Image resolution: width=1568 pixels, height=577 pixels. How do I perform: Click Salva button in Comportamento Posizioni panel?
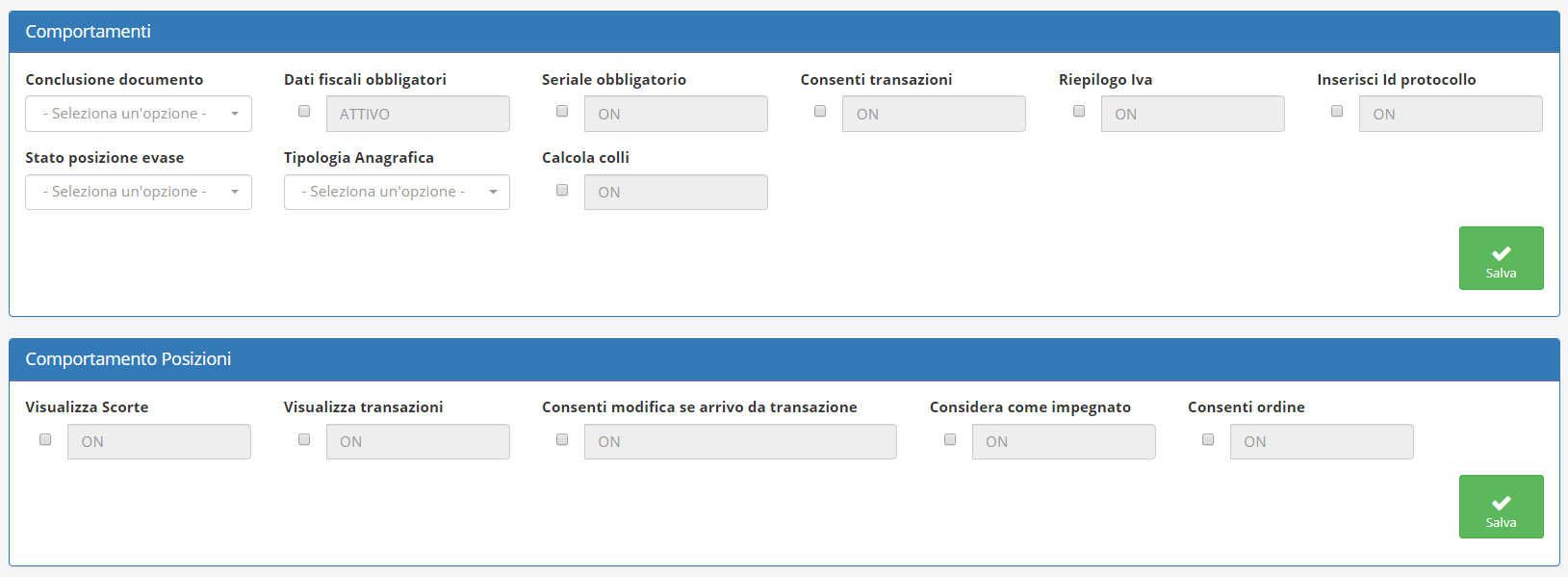[1501, 507]
